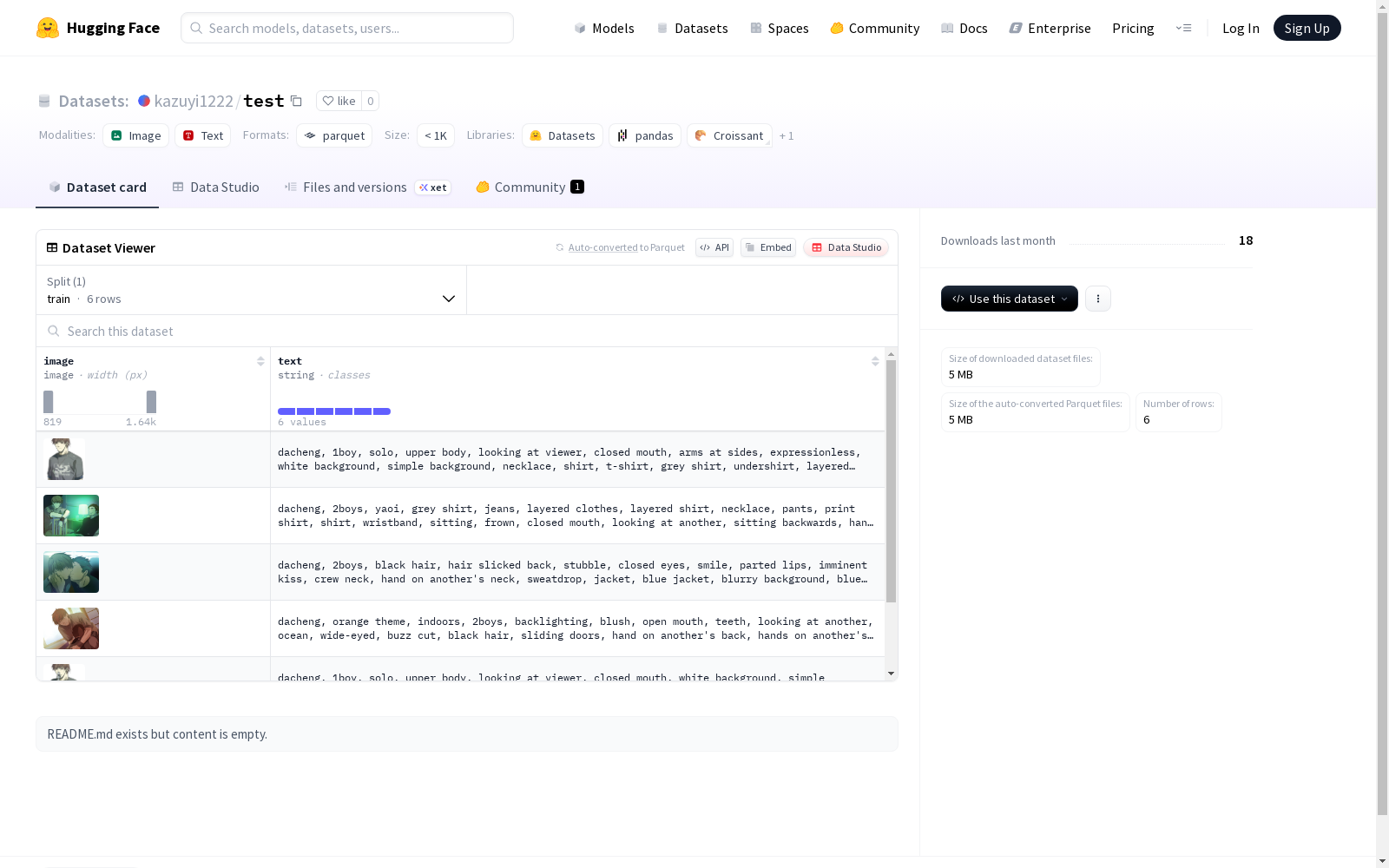1389x868 pixels.
Task: Go to Datasets in top navigation
Action: click(692, 28)
